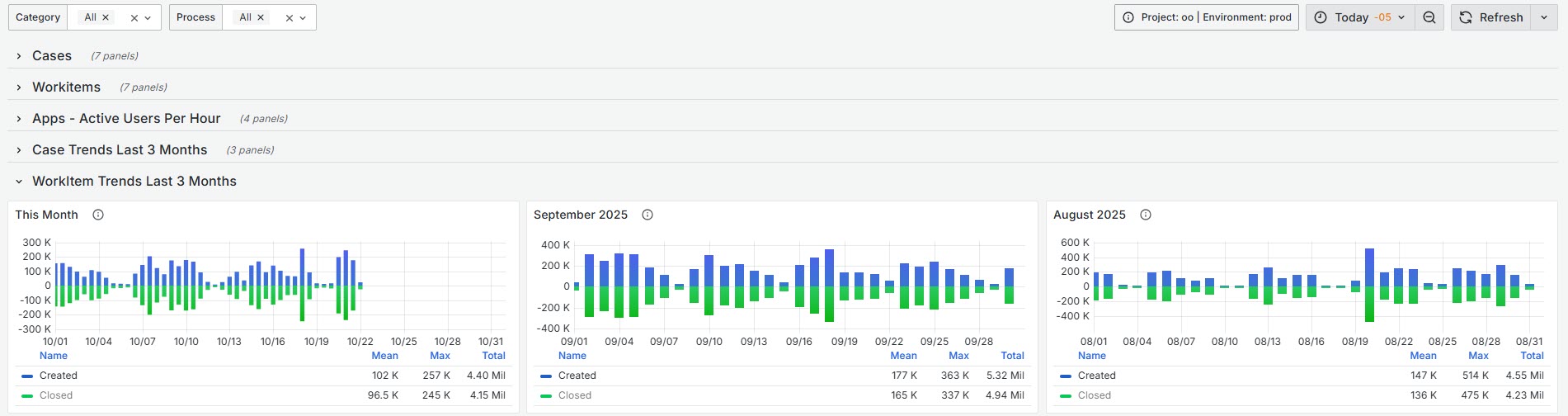The image size is (1568, 416).
Task: Remove the All tag from Category filter
Action: [x=106, y=17]
